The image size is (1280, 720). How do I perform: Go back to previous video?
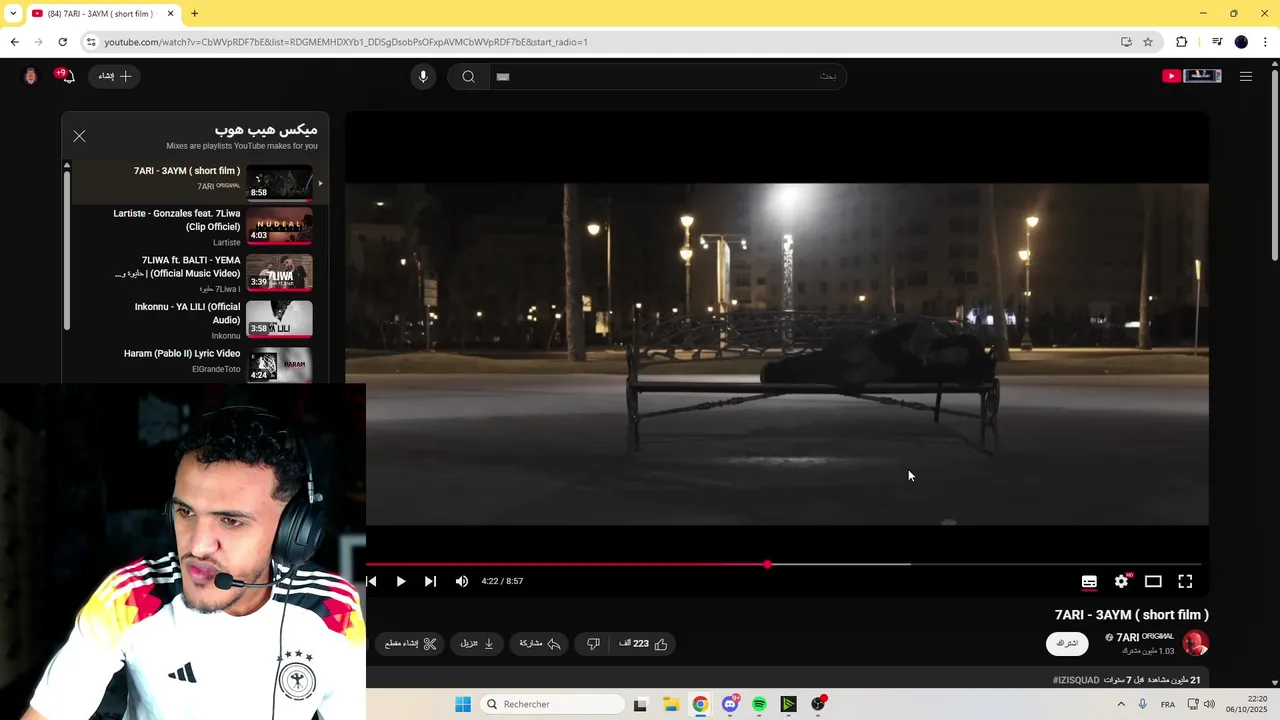coord(372,581)
